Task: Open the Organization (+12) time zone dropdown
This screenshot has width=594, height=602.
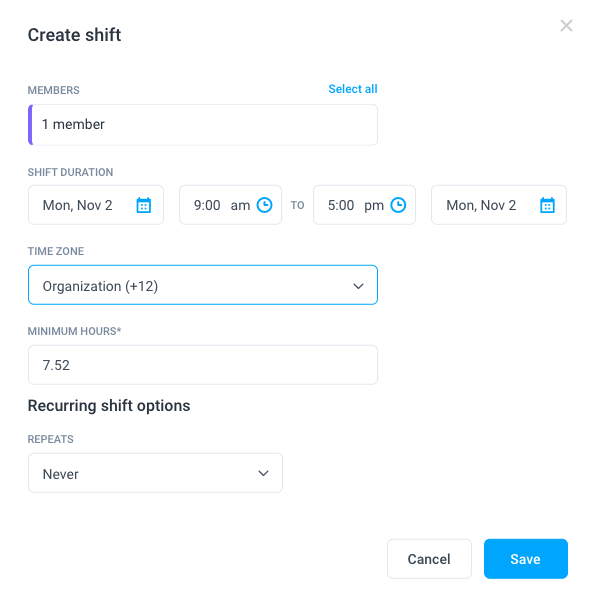Action: point(203,285)
